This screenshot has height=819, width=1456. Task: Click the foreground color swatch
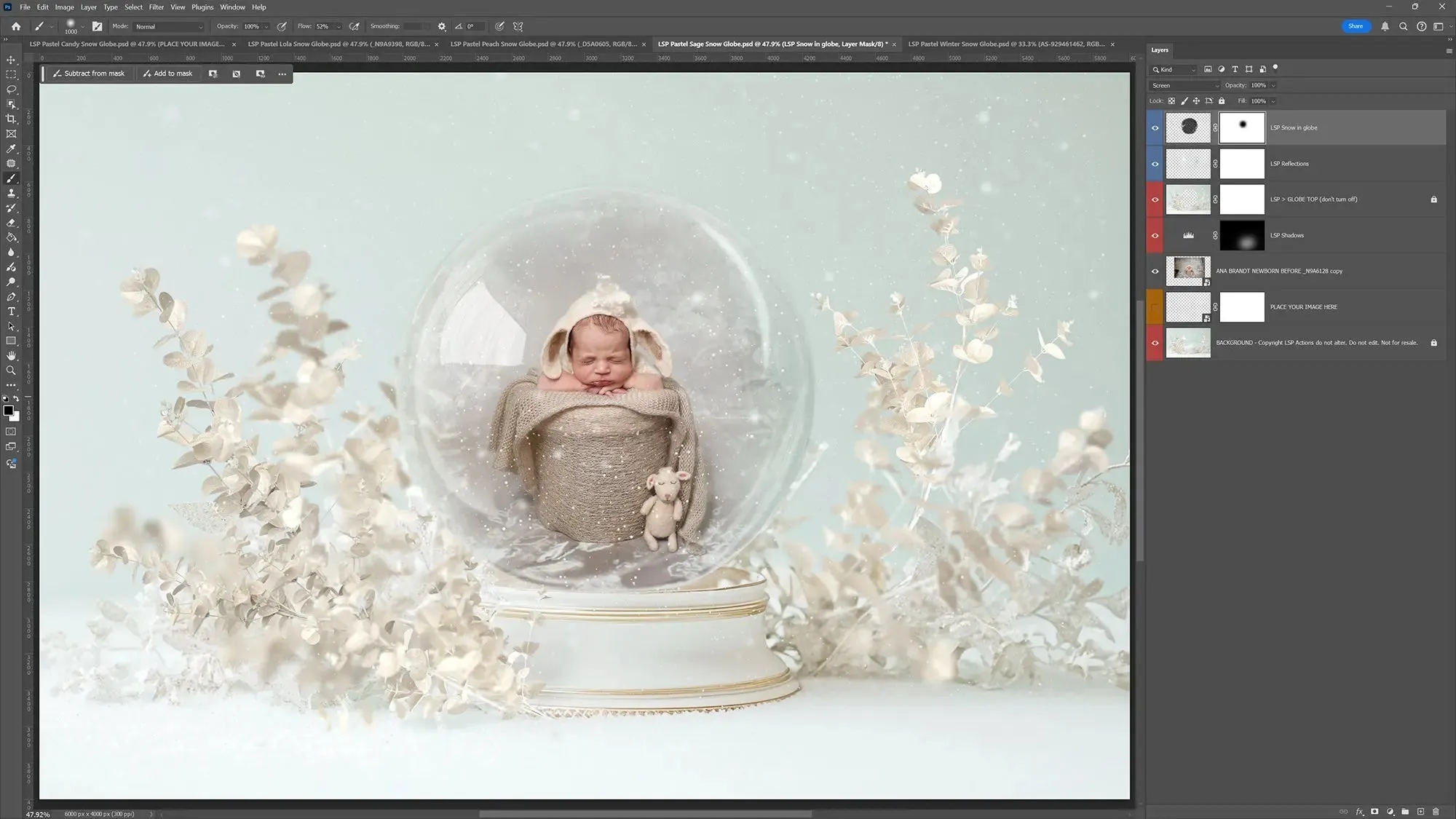pyautogui.click(x=8, y=411)
